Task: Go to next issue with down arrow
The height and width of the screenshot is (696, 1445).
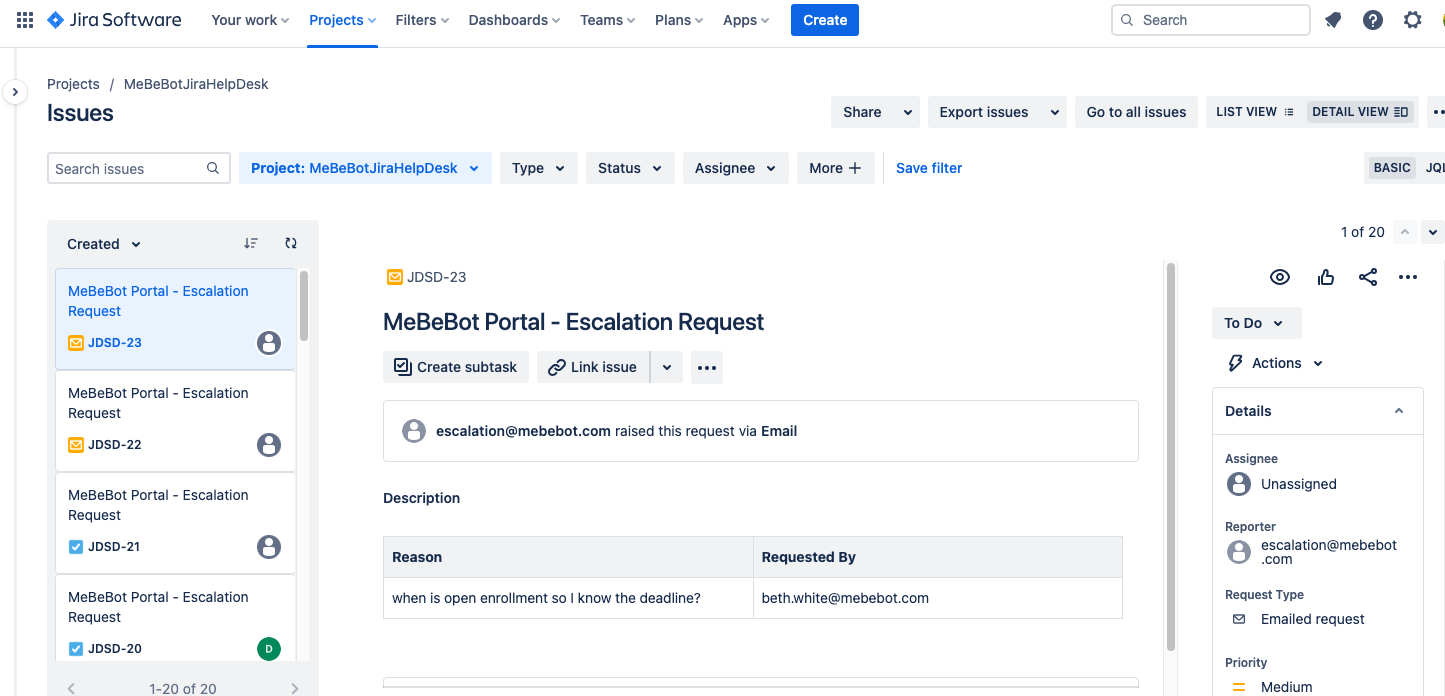Action: point(1433,232)
